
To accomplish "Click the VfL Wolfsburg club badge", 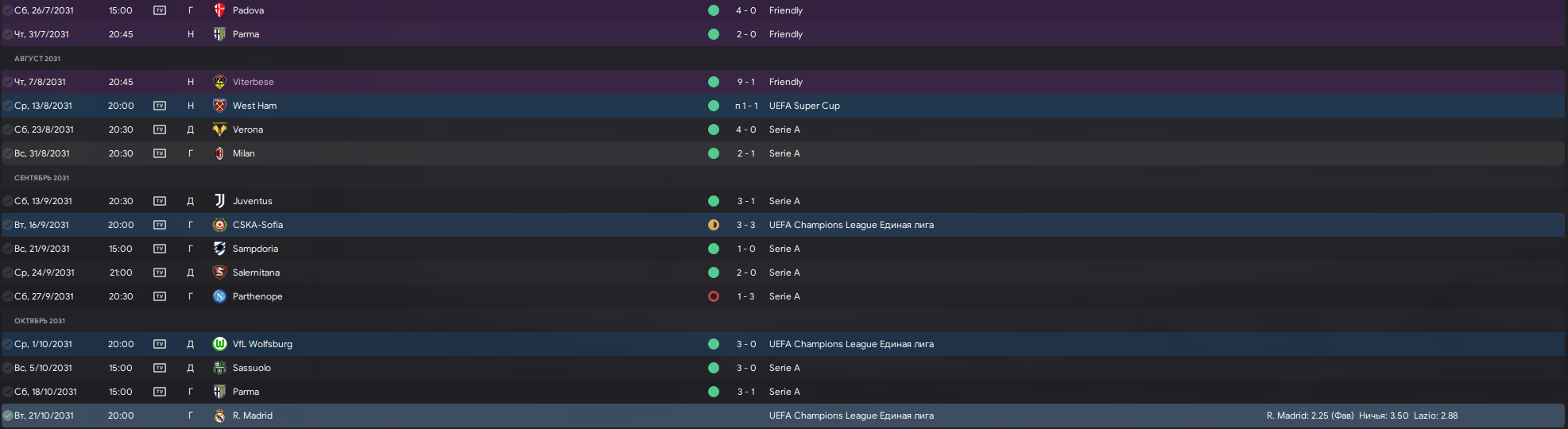I will [220, 344].
